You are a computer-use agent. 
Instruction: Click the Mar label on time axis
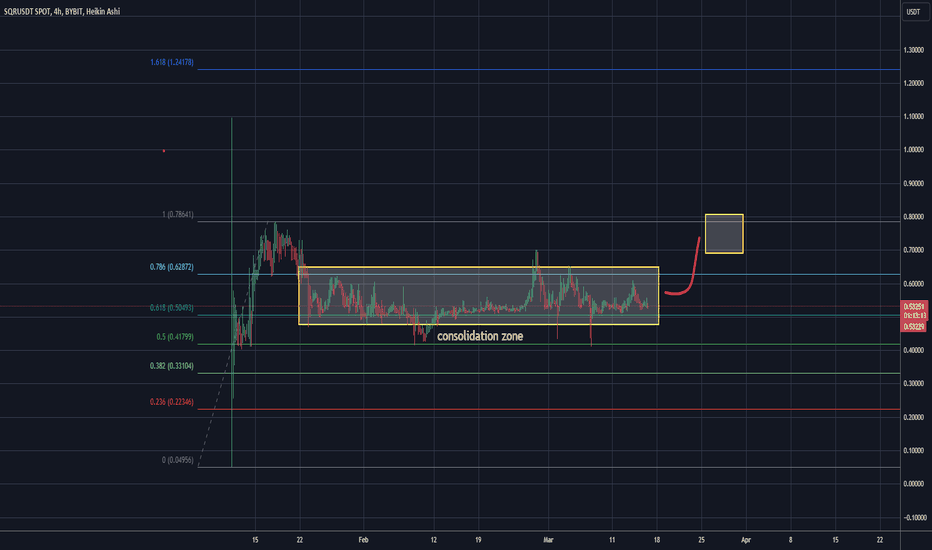click(x=548, y=540)
